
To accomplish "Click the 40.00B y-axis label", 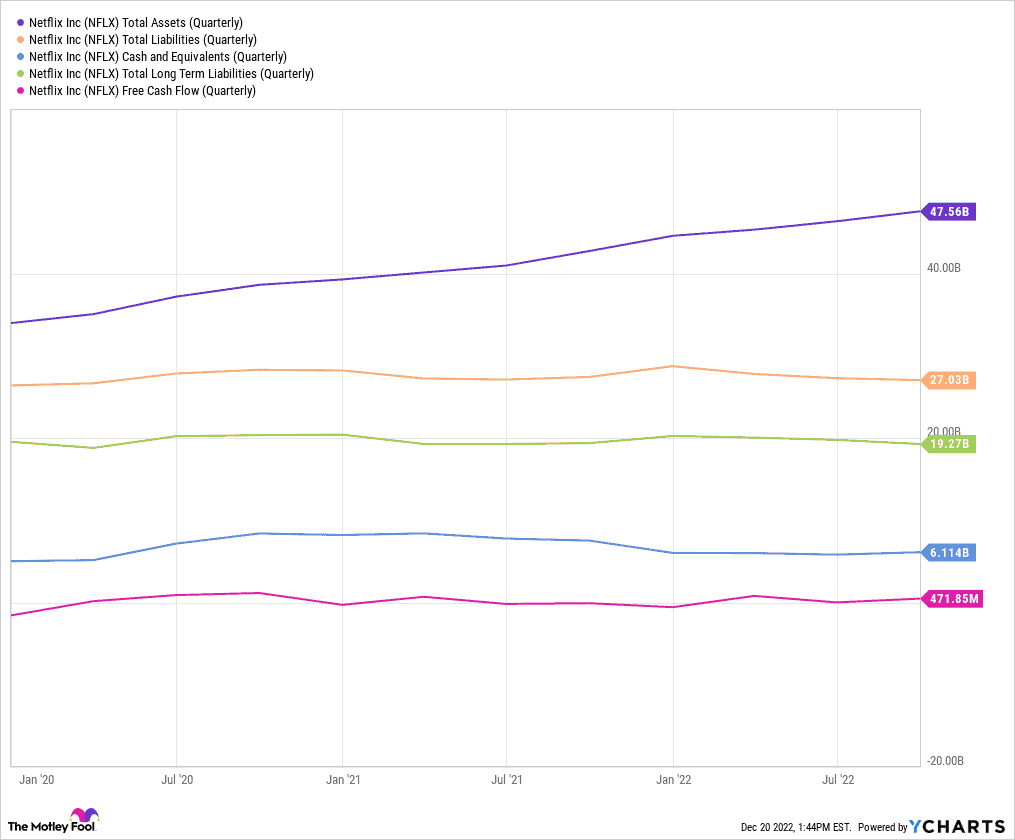I will [x=944, y=268].
